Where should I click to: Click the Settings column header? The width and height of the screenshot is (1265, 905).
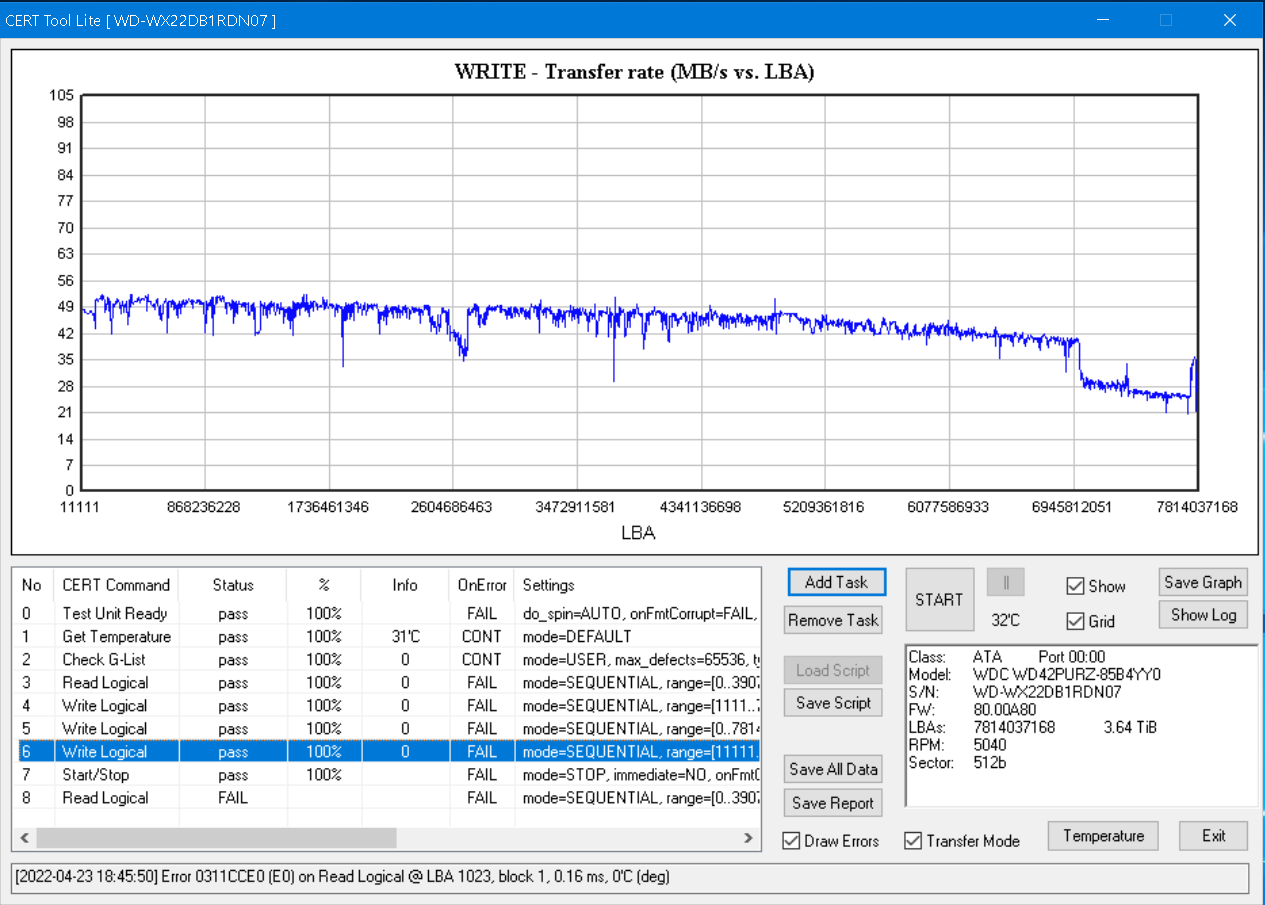coord(548,585)
